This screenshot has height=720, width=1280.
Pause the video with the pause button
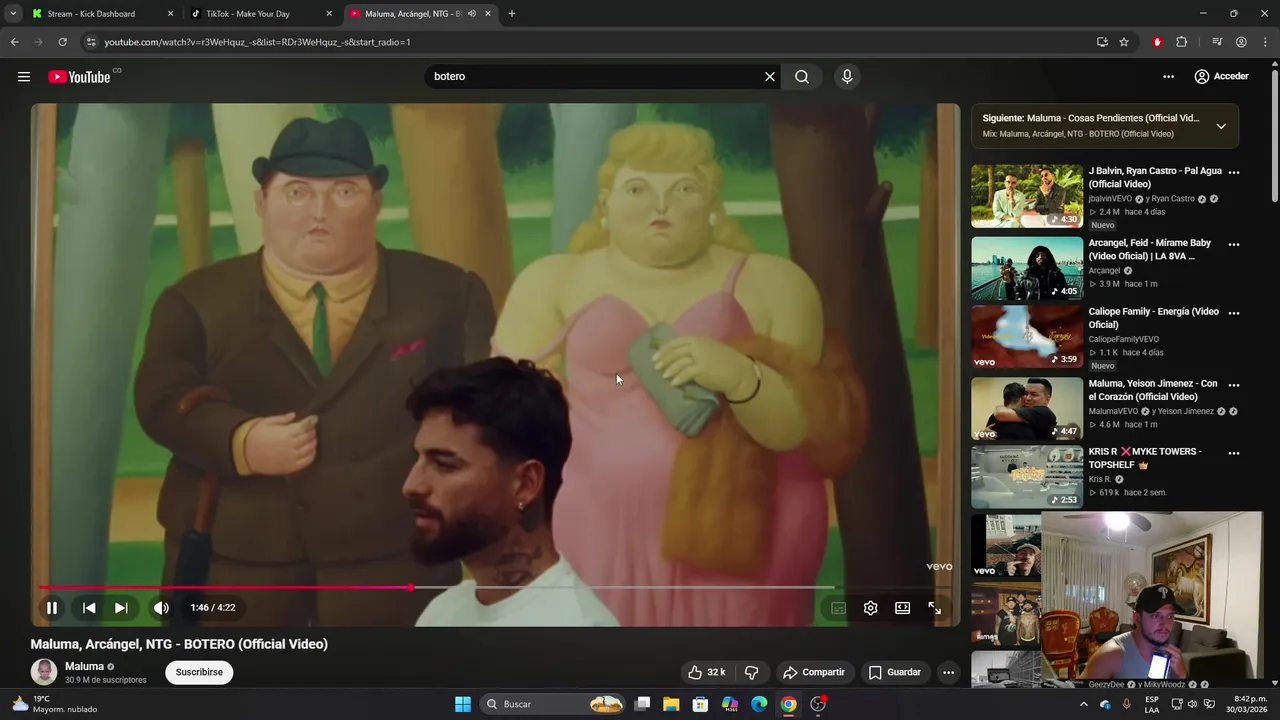pos(52,608)
